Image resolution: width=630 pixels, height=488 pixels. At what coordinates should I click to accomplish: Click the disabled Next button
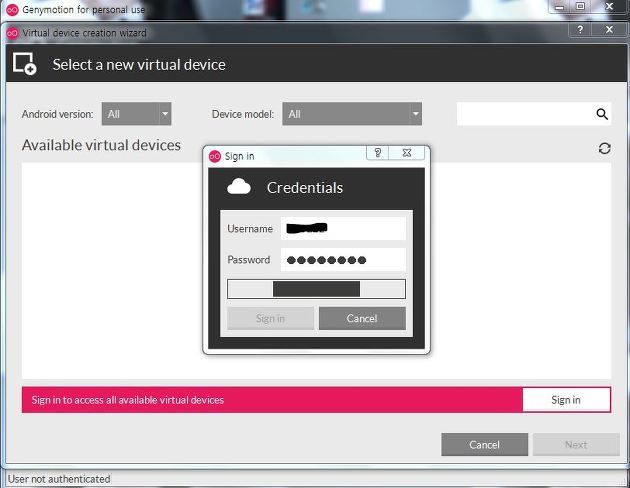coord(576,444)
